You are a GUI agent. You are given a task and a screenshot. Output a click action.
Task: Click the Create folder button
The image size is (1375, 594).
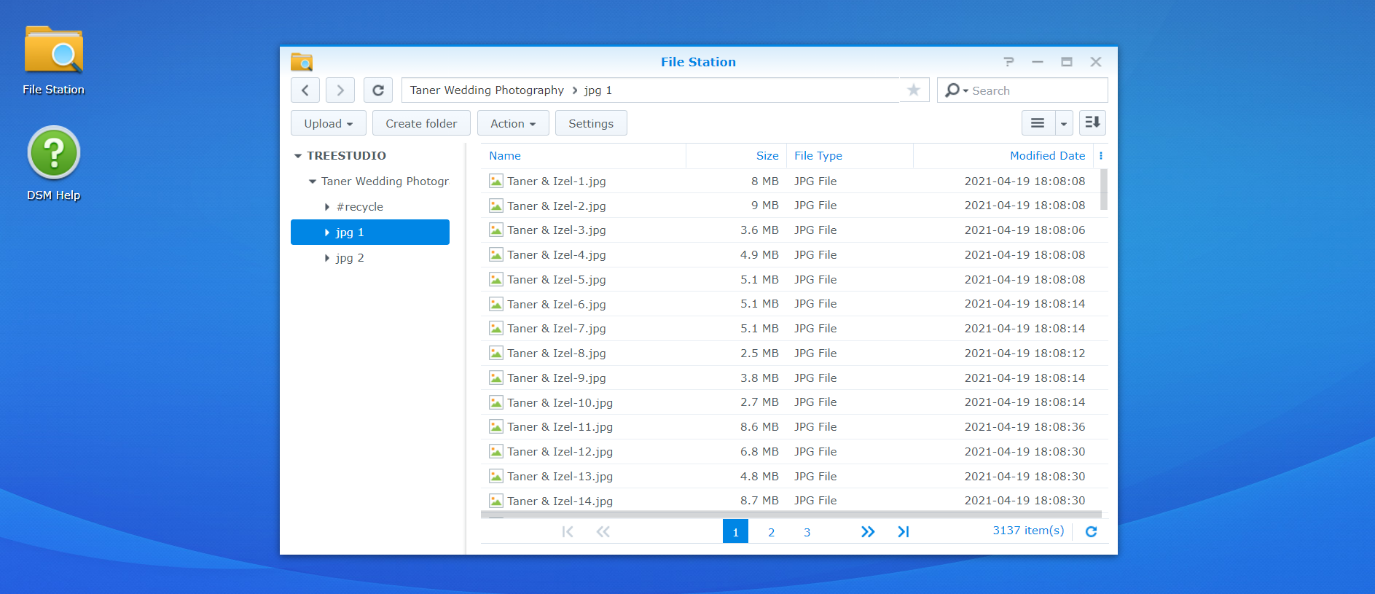[421, 124]
